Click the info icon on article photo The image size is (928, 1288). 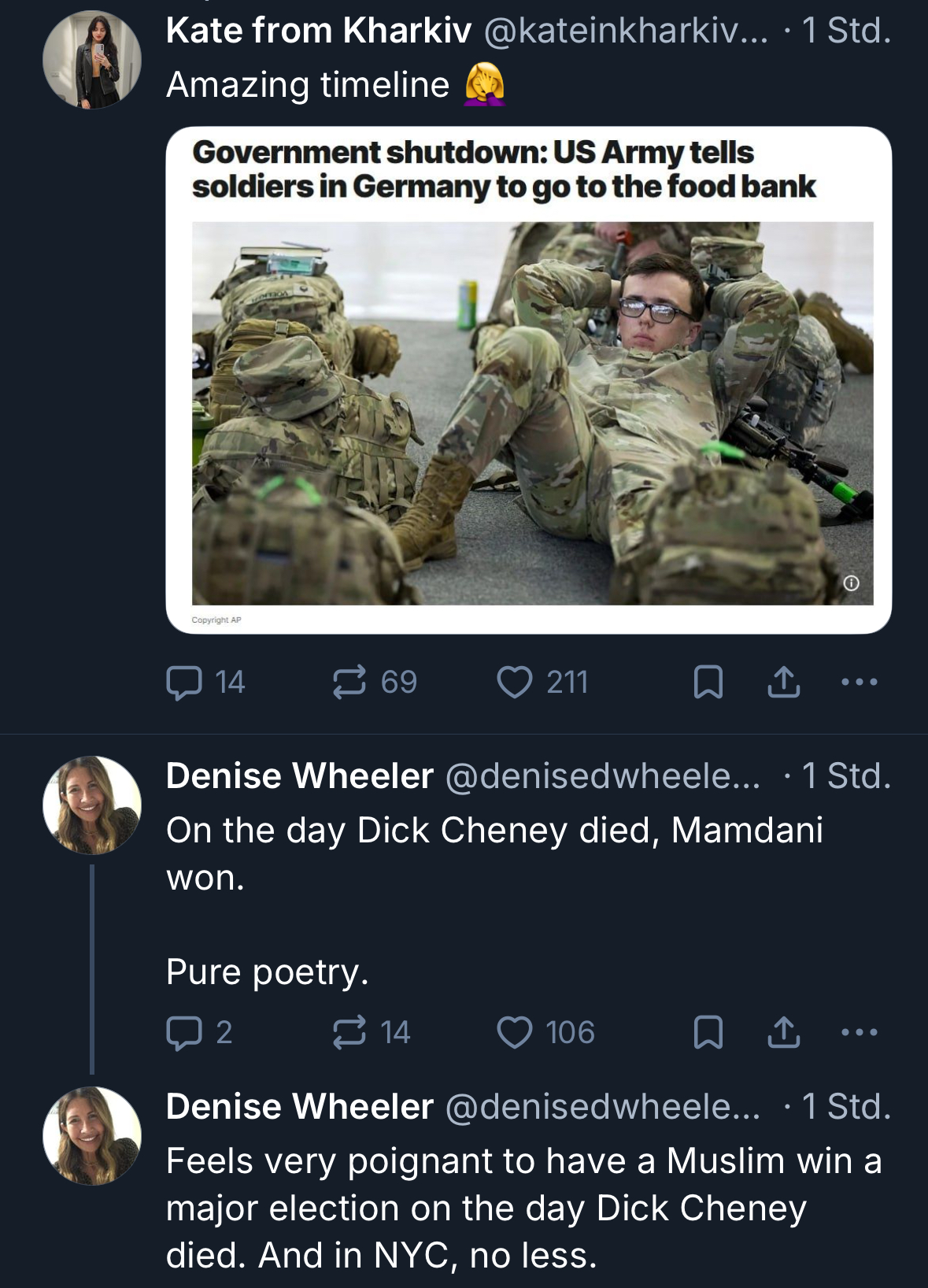(x=851, y=583)
